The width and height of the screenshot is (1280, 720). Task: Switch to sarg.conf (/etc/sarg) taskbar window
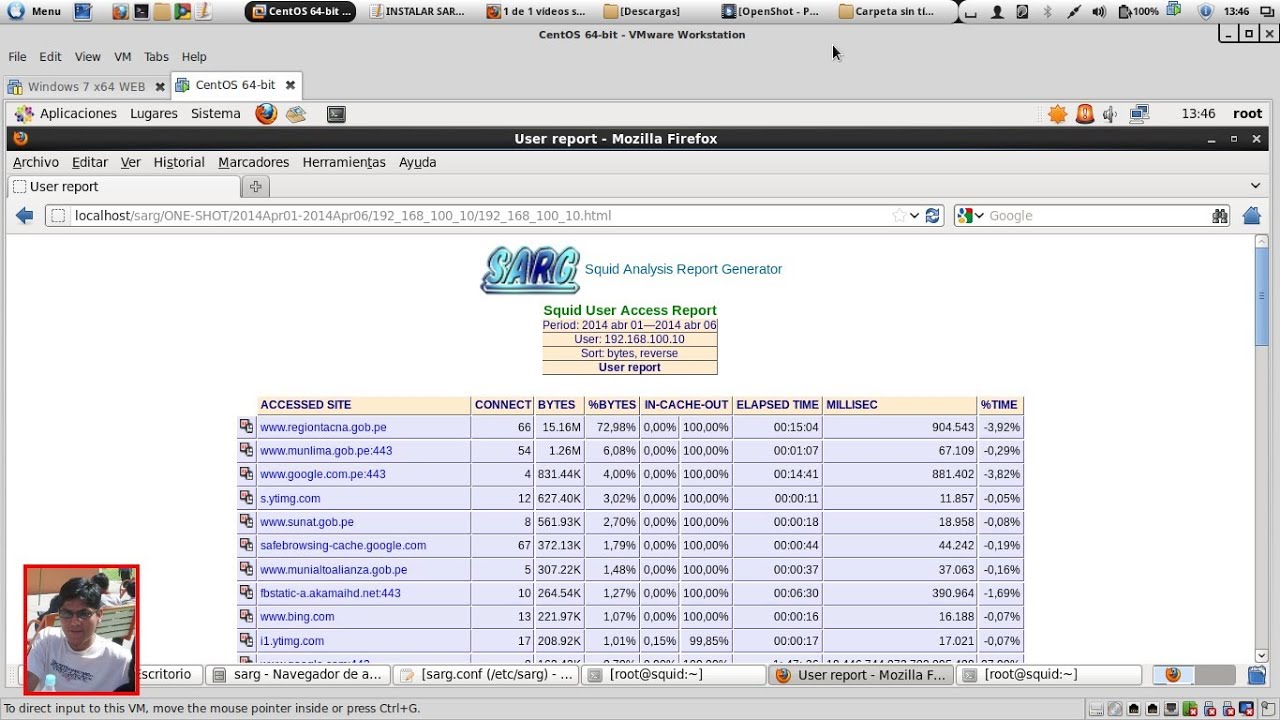[x=486, y=675]
